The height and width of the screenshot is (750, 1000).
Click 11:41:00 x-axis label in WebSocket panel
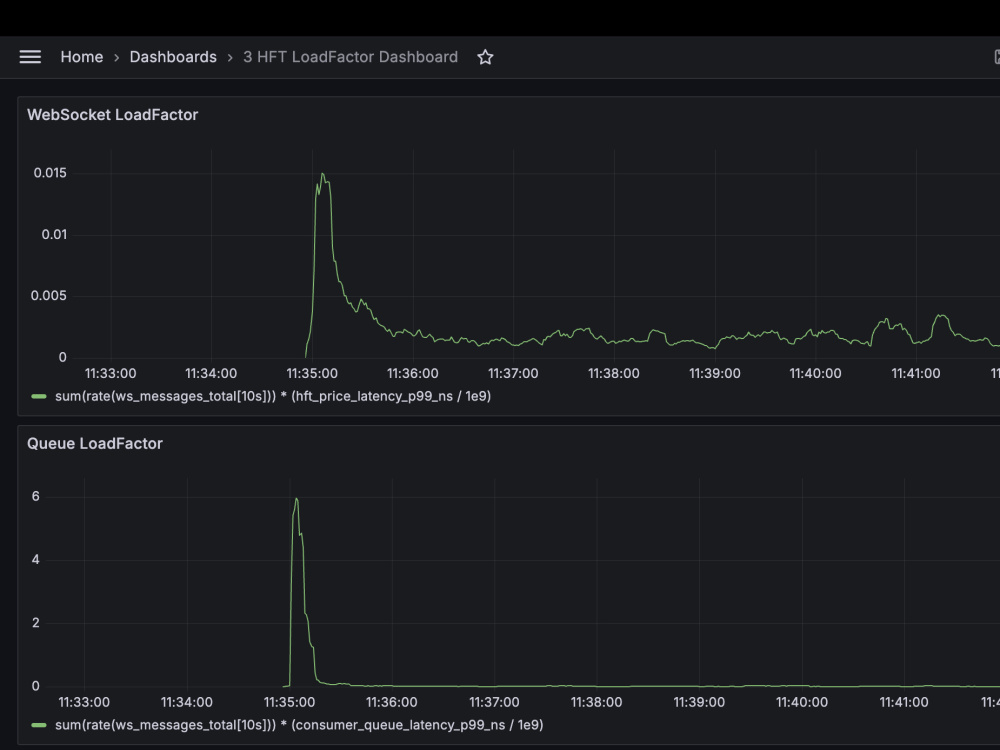click(x=916, y=374)
